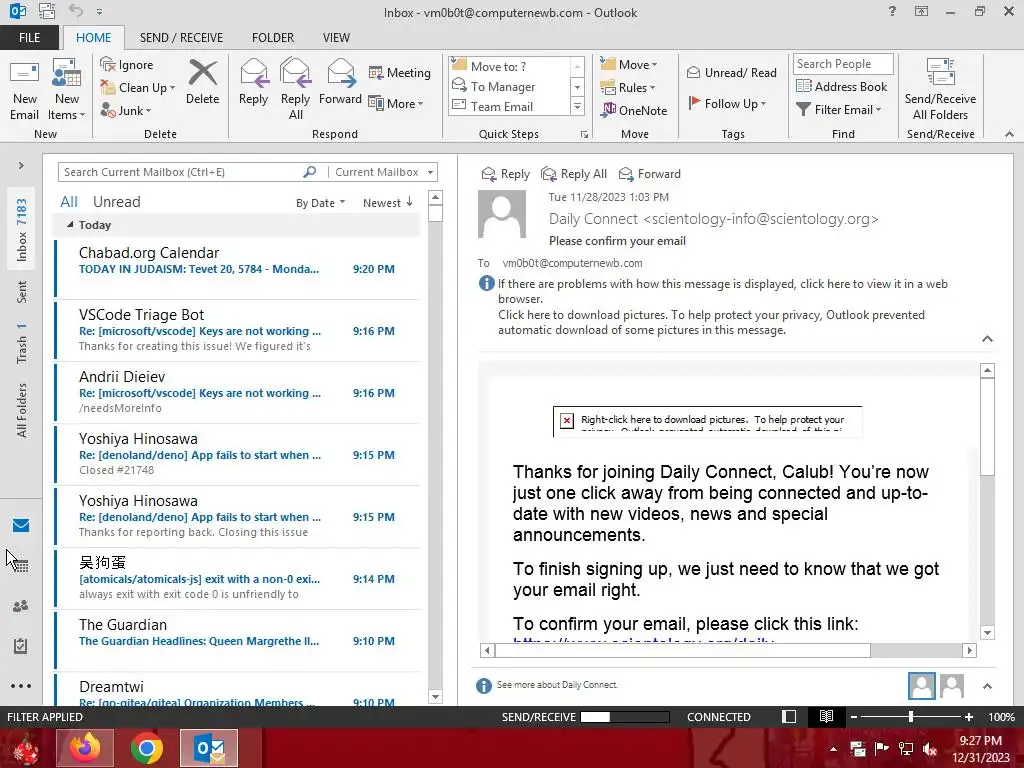Click the zoom slider handle
Screen dimensions: 1024x768
click(x=911, y=716)
